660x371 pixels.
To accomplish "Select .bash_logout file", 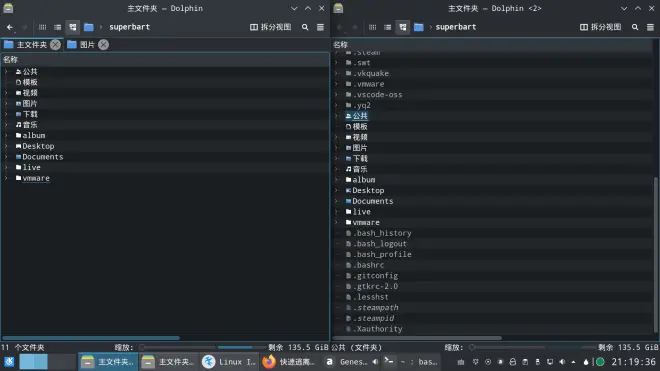I will coord(376,244).
